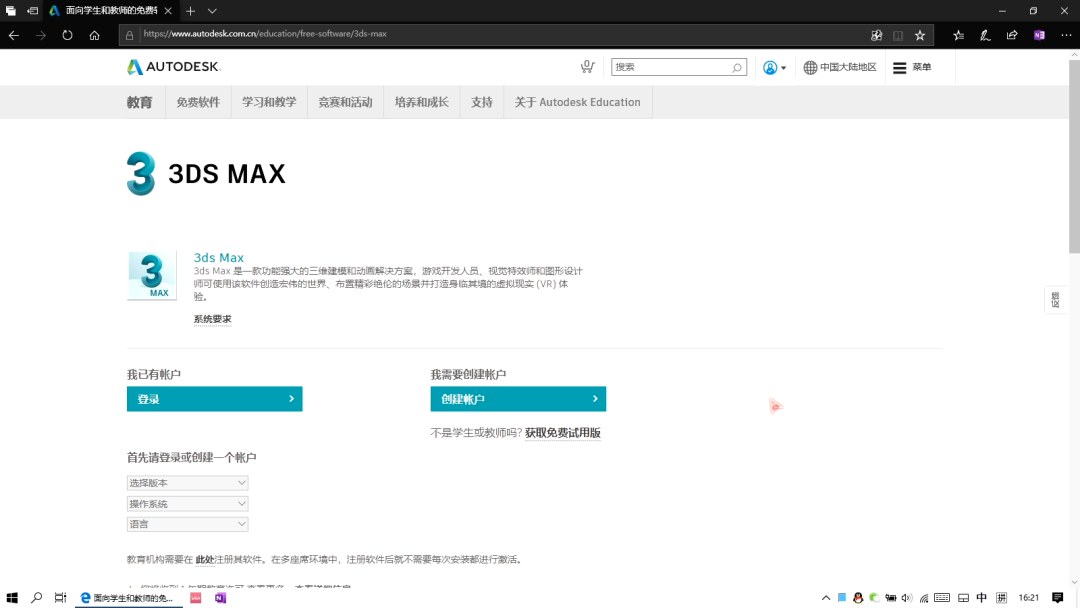
Task: Click the 3ds Max product thumbnail
Action: [x=152, y=275]
